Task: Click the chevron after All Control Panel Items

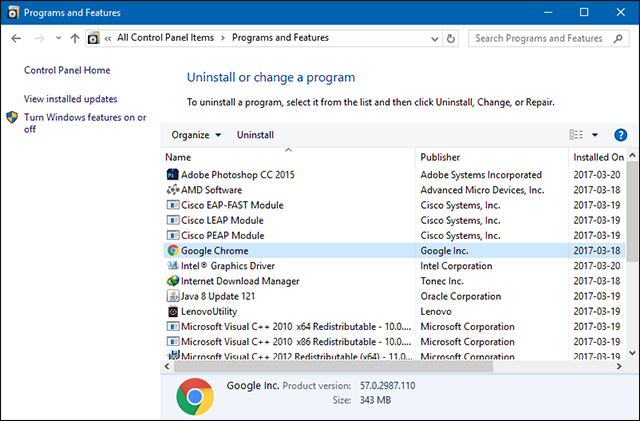Action: pos(223,38)
